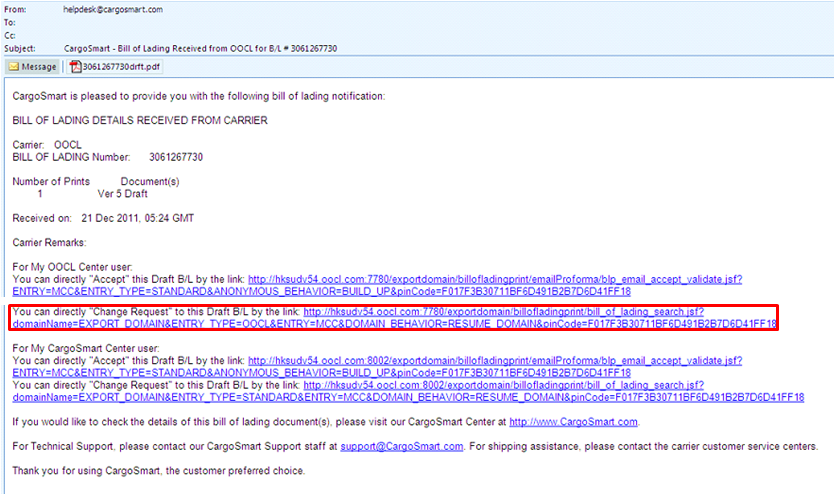The height and width of the screenshot is (495, 834).
Task: Click the received date 21 Dec 2011
Action: 112,218
